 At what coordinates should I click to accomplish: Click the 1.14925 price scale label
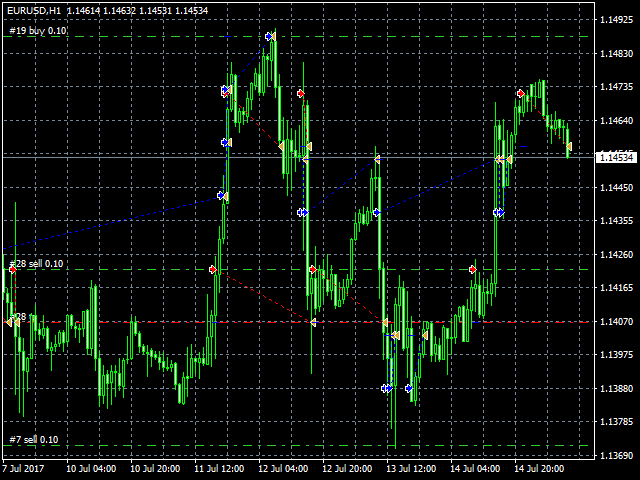[616, 20]
